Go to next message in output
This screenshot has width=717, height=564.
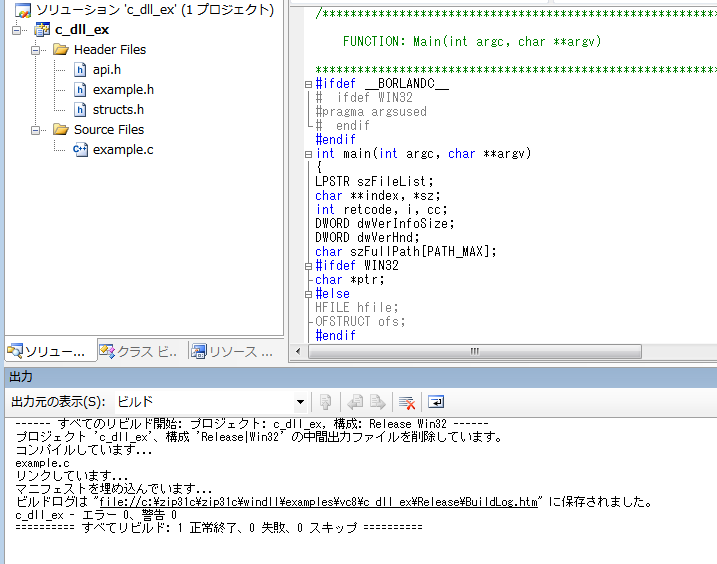(x=378, y=402)
